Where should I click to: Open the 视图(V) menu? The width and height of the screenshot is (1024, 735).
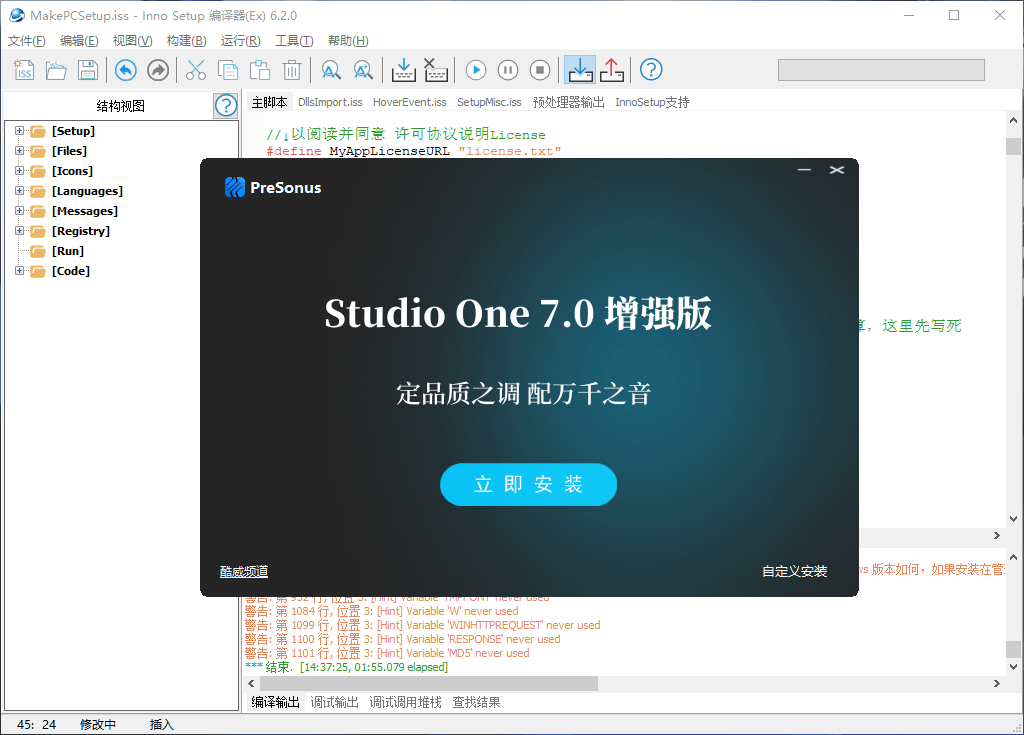(x=133, y=41)
